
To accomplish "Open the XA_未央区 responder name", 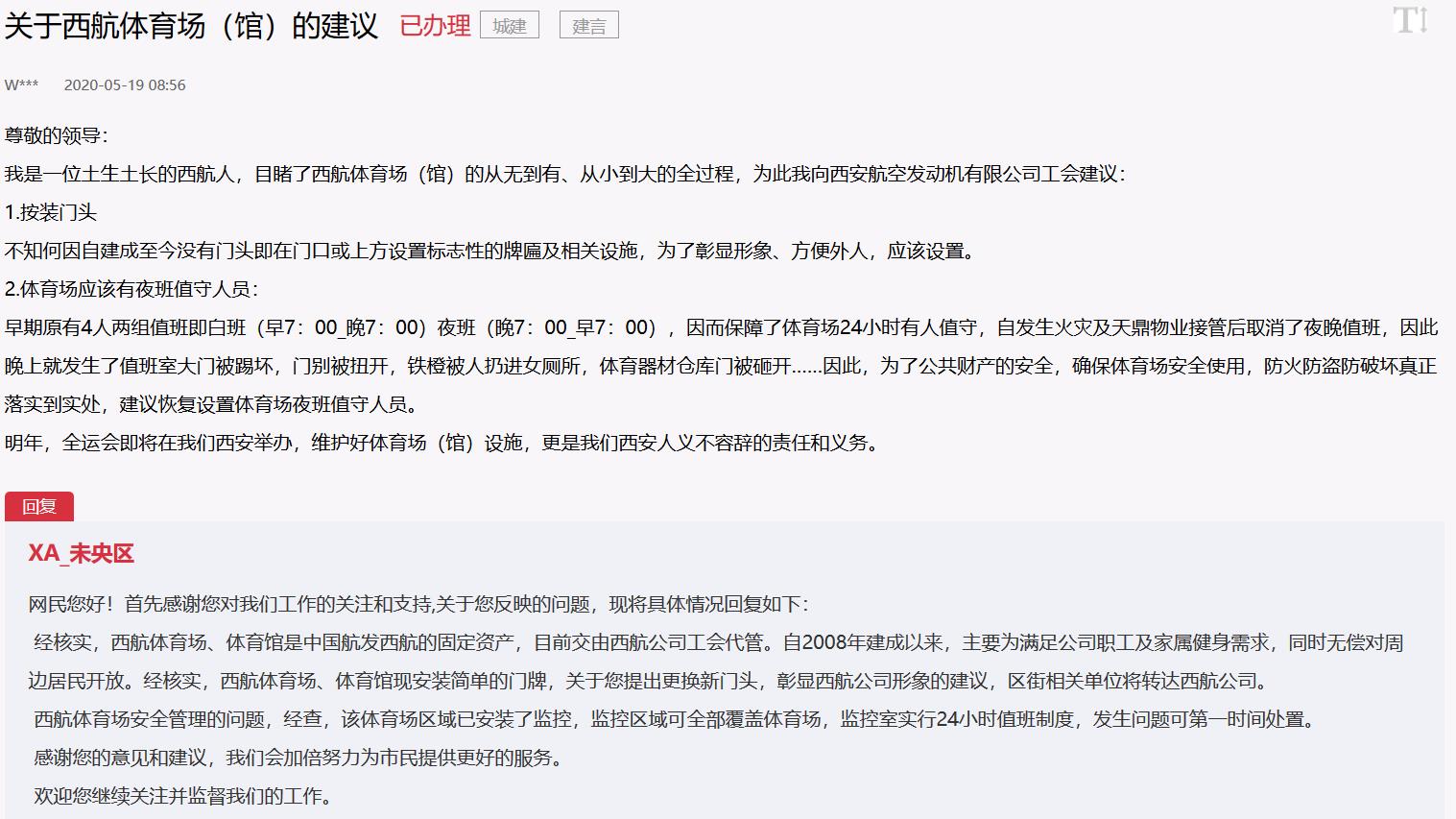I will 82,554.
